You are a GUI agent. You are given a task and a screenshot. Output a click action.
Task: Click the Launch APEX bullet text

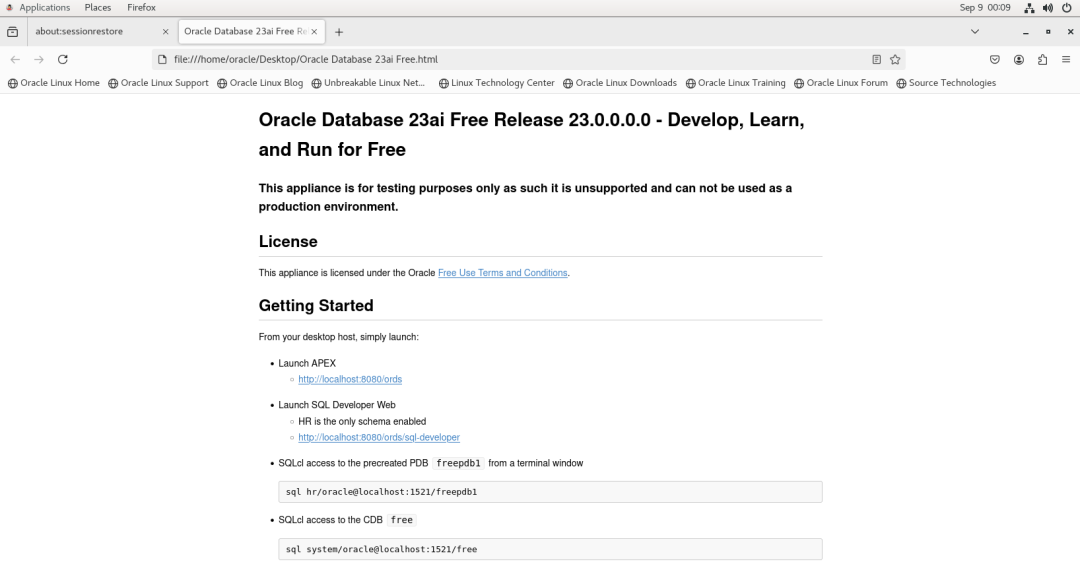point(307,363)
